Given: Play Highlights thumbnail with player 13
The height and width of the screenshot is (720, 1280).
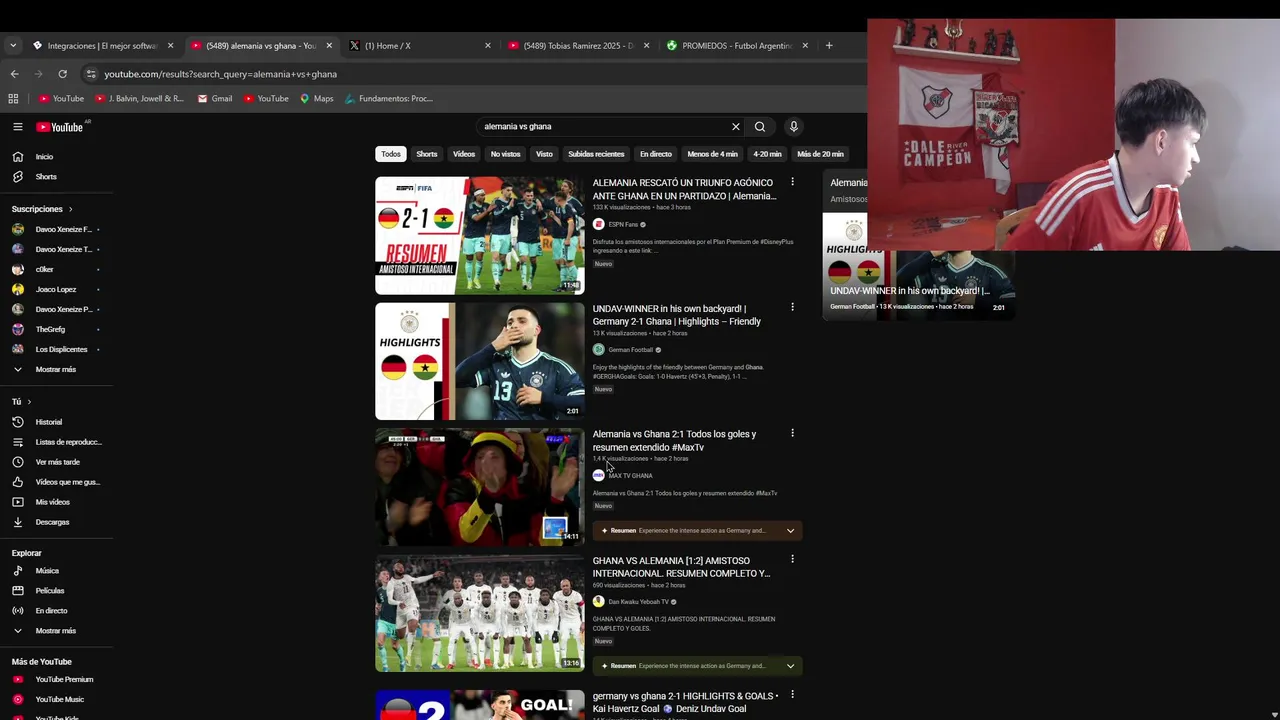Looking at the screenshot, I should pos(480,361).
